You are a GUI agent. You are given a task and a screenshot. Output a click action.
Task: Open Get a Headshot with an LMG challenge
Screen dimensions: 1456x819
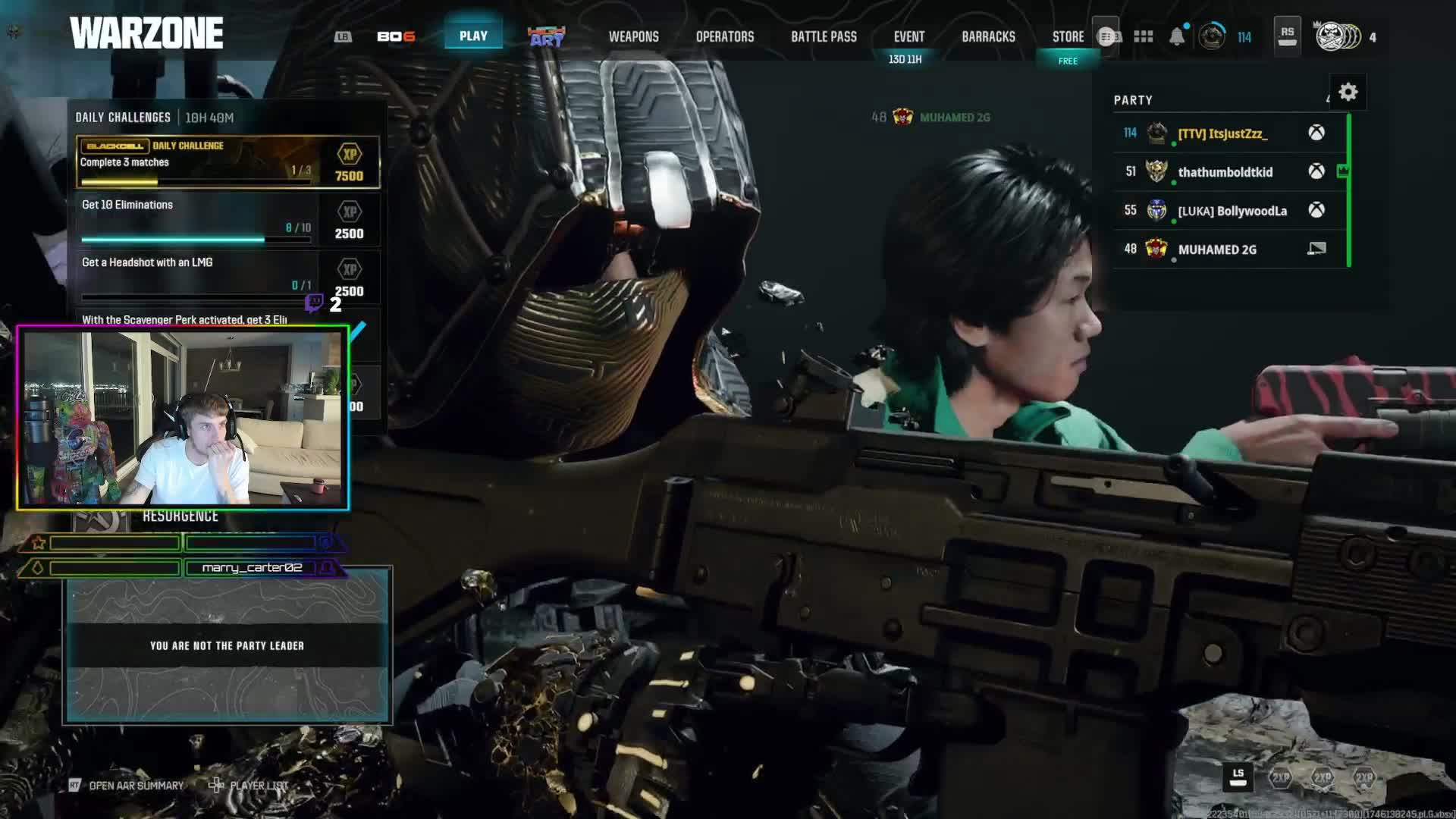click(x=227, y=278)
